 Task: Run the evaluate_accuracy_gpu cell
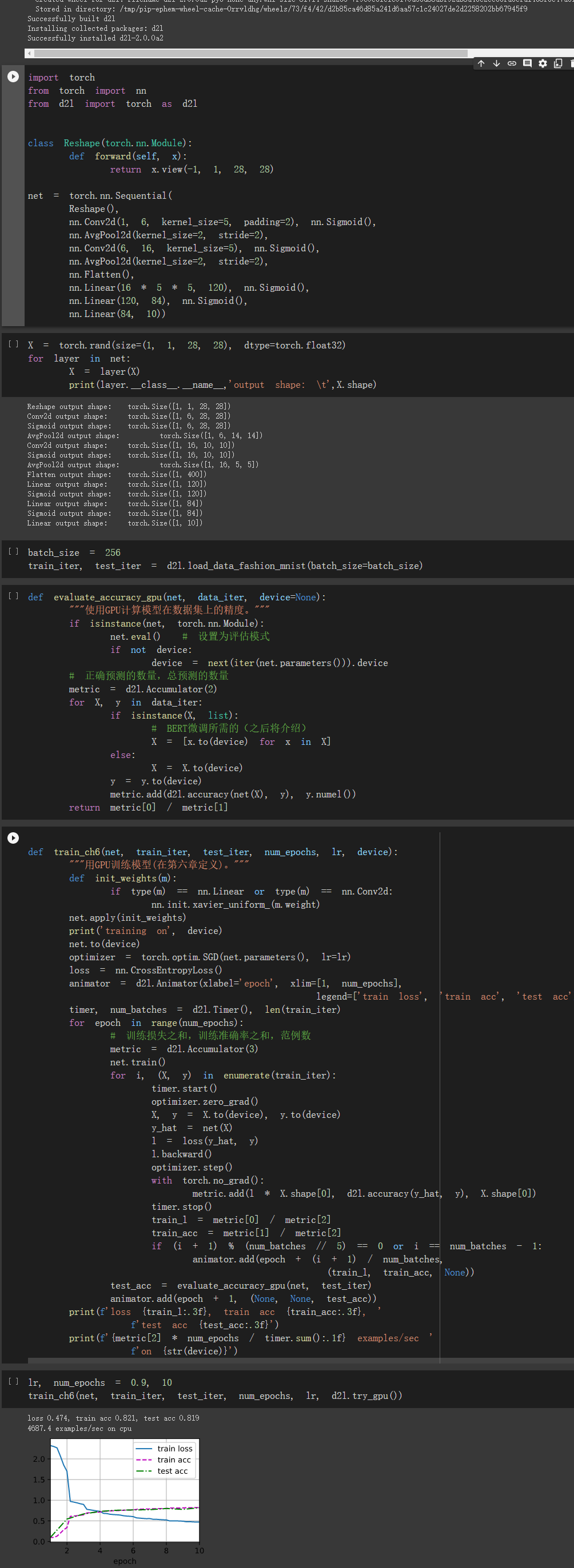pos(13,596)
